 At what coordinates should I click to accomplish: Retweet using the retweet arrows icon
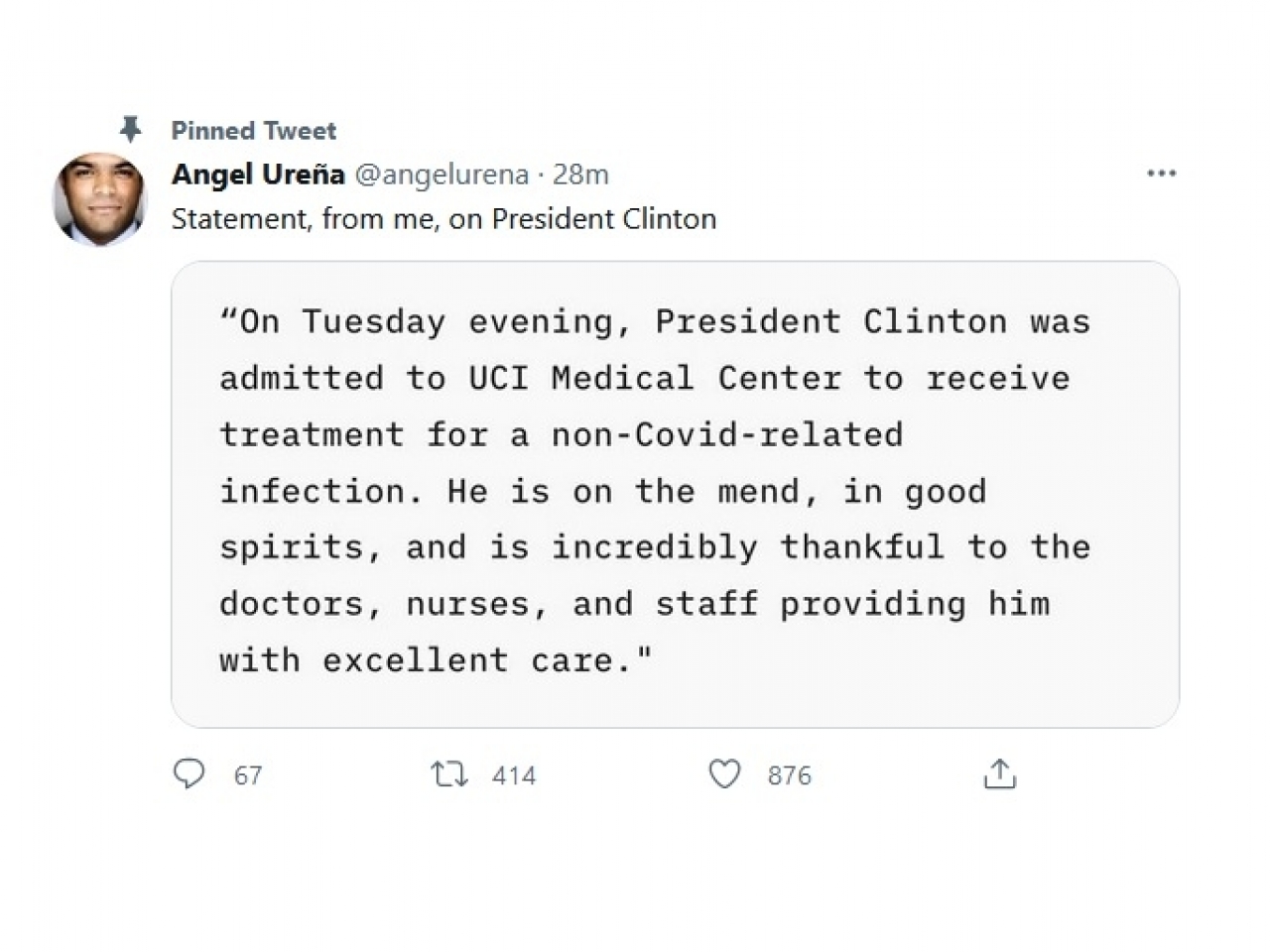[449, 773]
